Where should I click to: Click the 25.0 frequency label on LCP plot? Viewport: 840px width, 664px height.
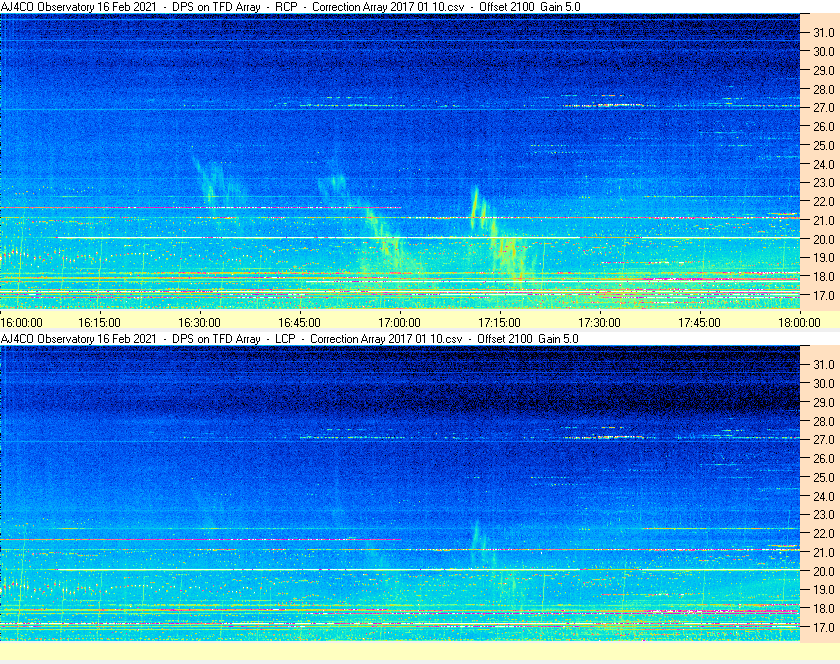[824, 477]
